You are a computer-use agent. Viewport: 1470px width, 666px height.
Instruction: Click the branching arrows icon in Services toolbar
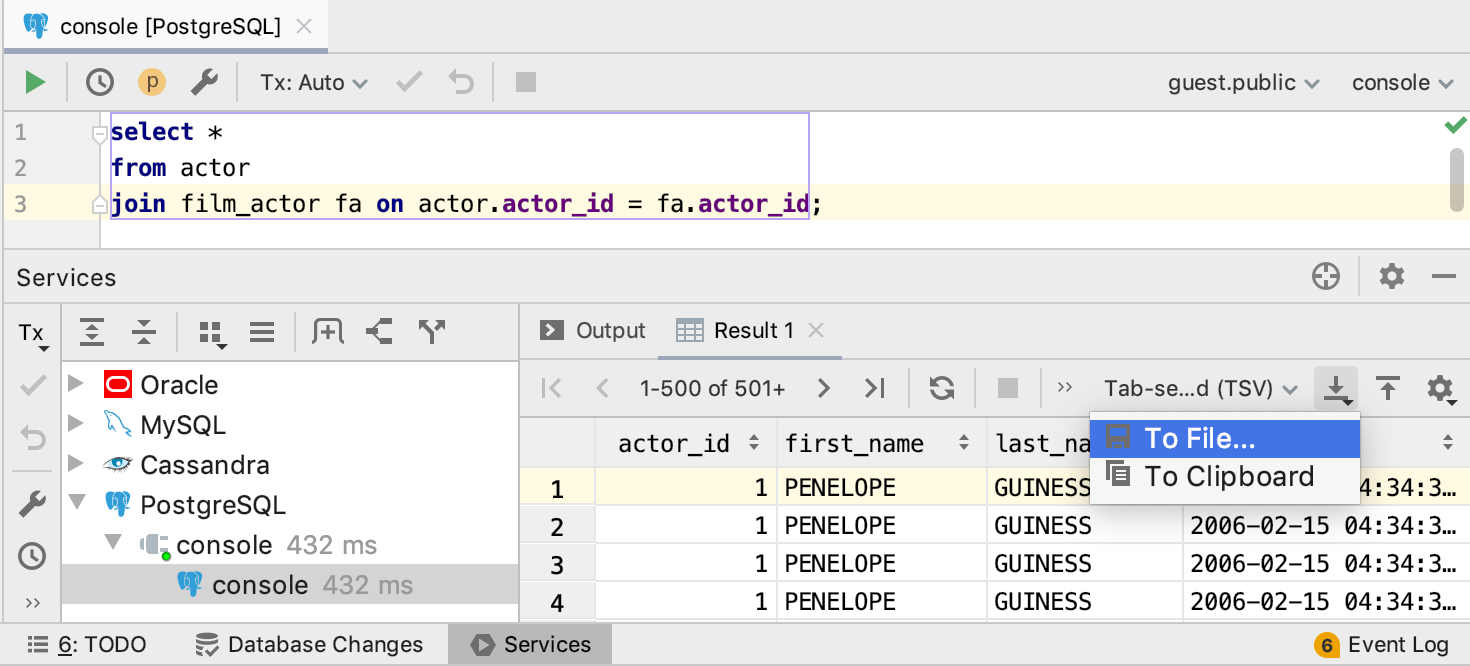click(x=431, y=331)
